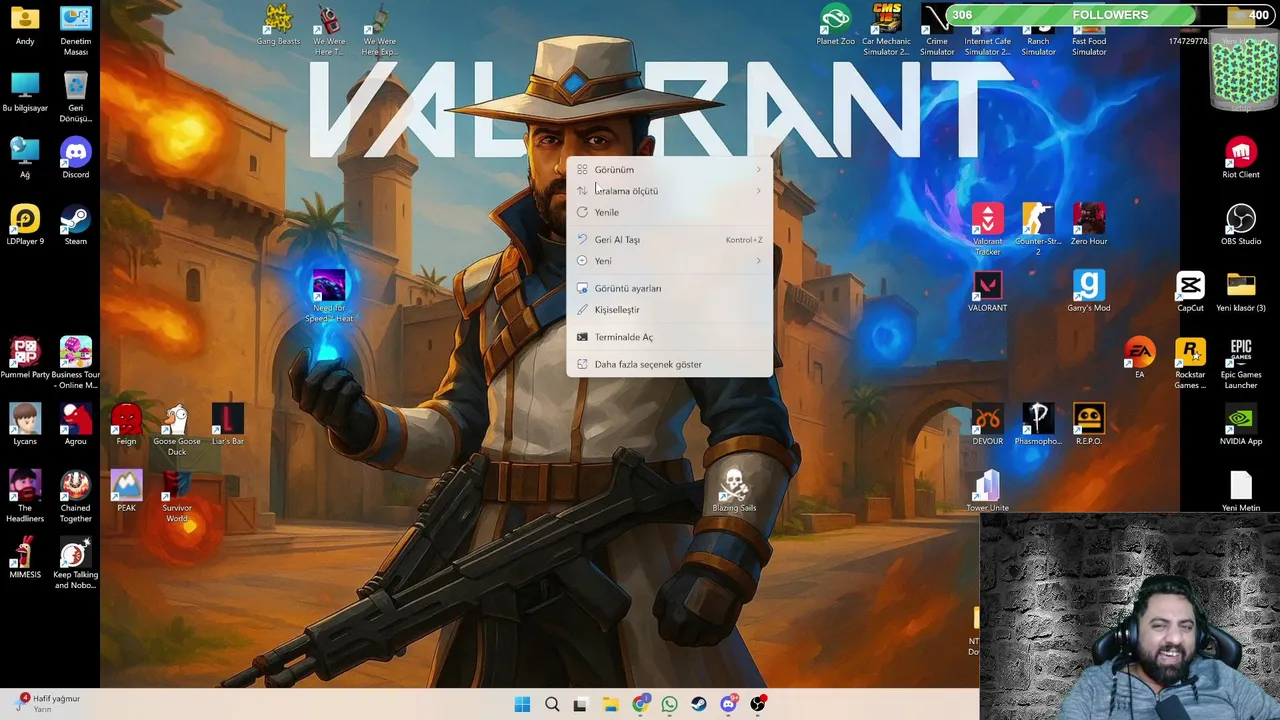The height and width of the screenshot is (720, 1280).
Task: Select the Tower Unite desktop icon
Action: click(x=987, y=492)
